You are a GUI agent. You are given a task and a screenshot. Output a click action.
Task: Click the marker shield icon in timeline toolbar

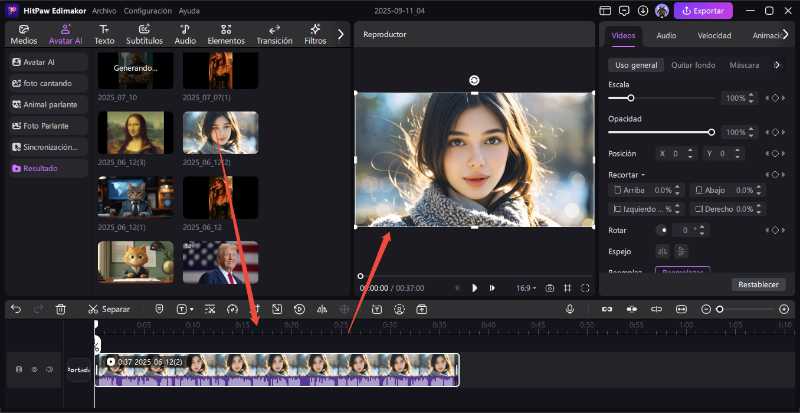[x=159, y=309]
